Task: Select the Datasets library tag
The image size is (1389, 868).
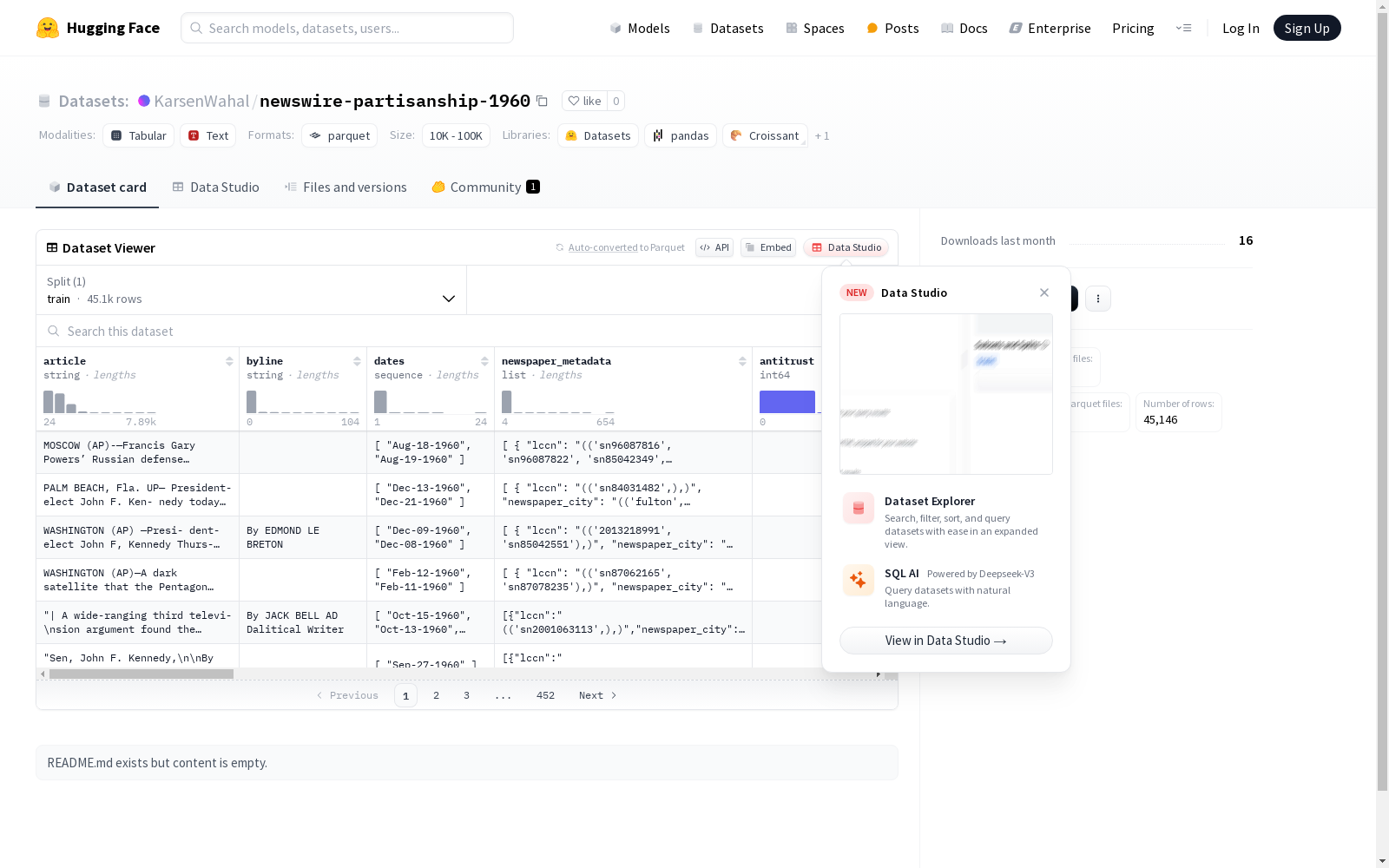Action: point(598,135)
